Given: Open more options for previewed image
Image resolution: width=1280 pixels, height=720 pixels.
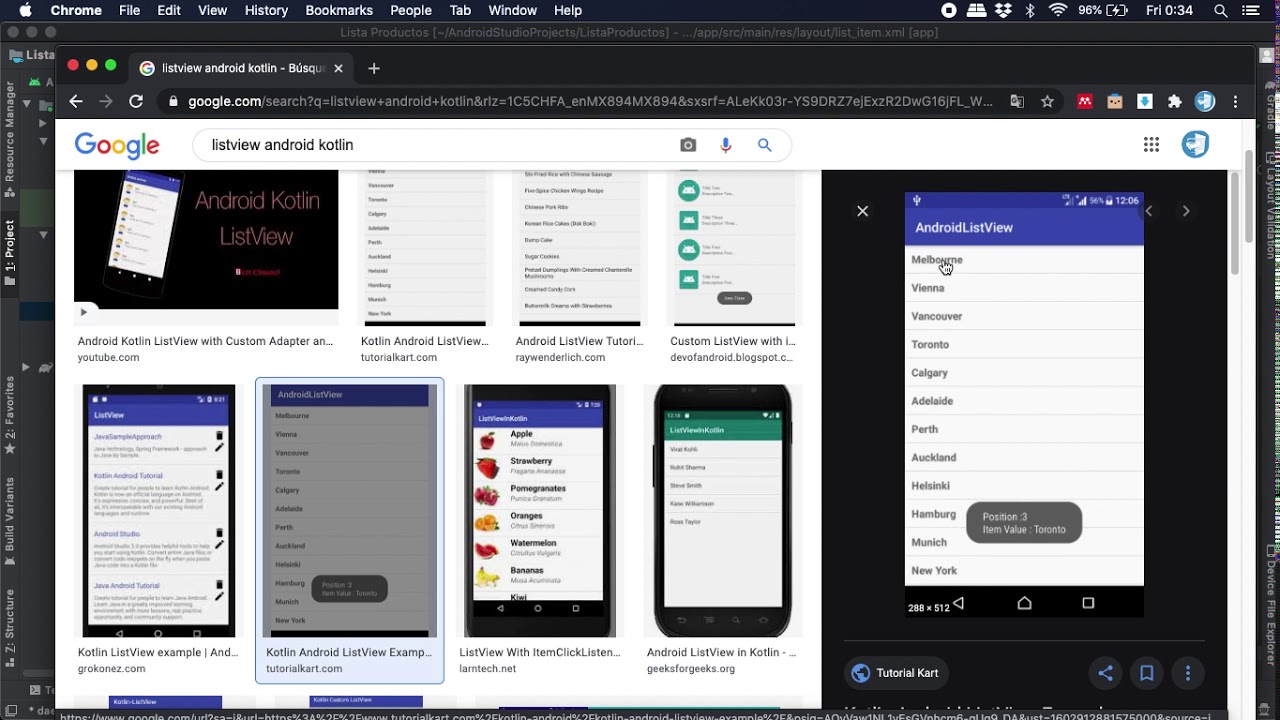Looking at the screenshot, I should pyautogui.click(x=1188, y=673).
